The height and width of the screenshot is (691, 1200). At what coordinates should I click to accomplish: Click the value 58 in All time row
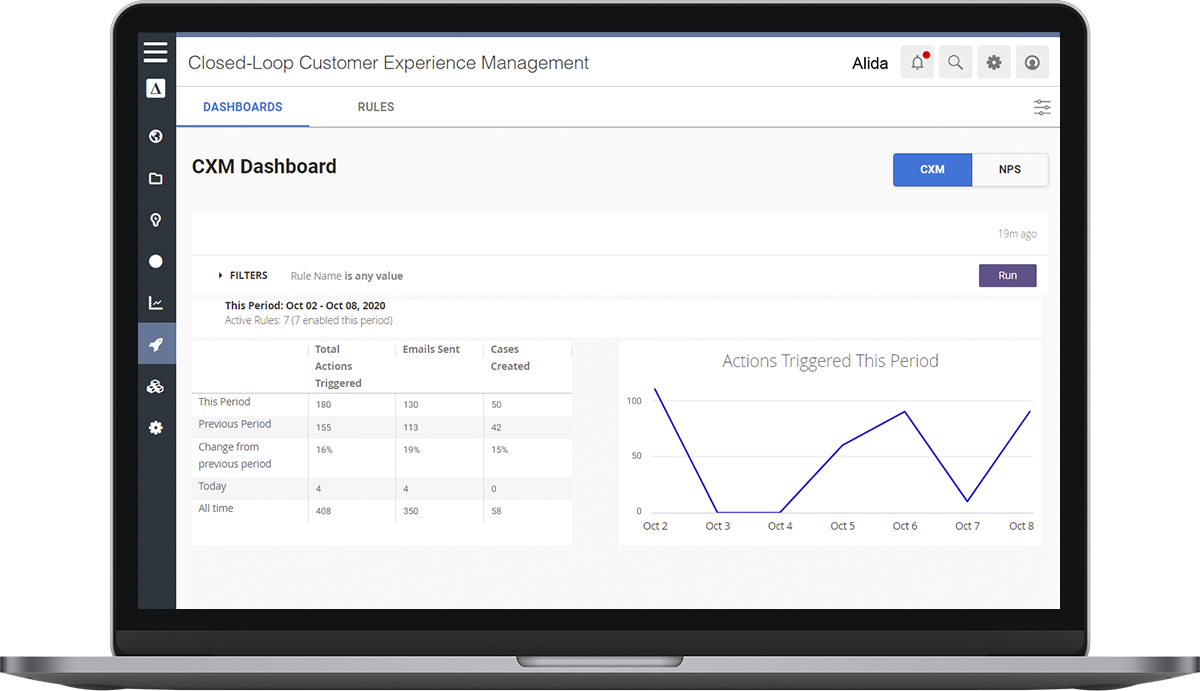(x=497, y=511)
